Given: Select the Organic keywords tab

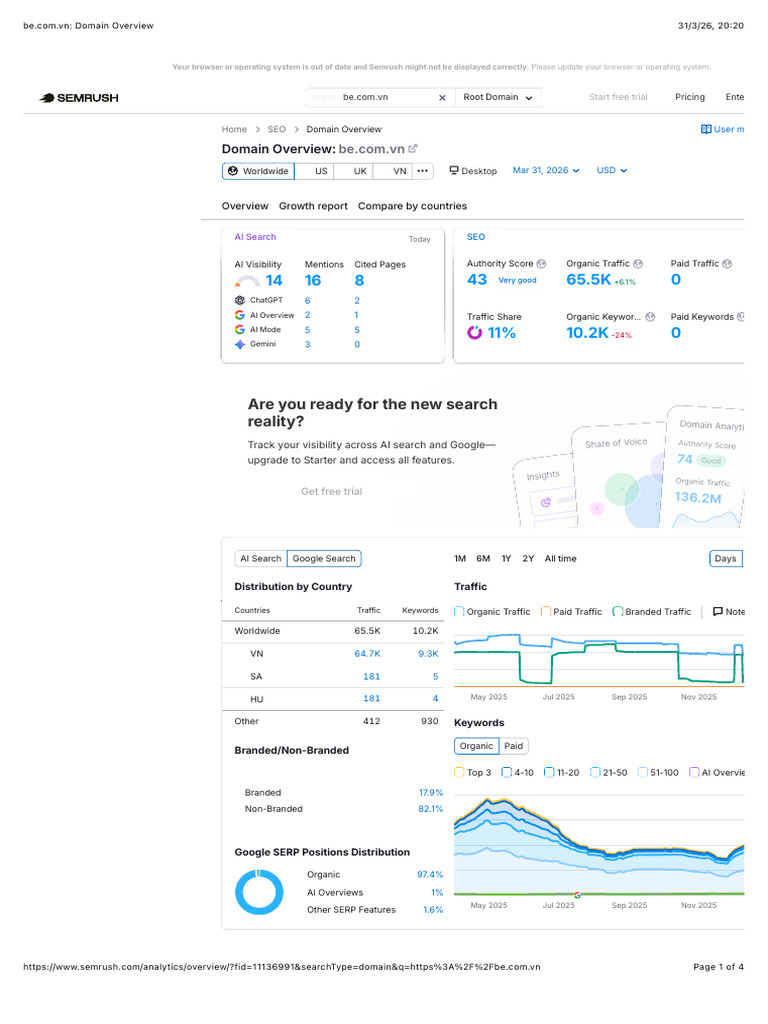Looking at the screenshot, I should 476,746.
